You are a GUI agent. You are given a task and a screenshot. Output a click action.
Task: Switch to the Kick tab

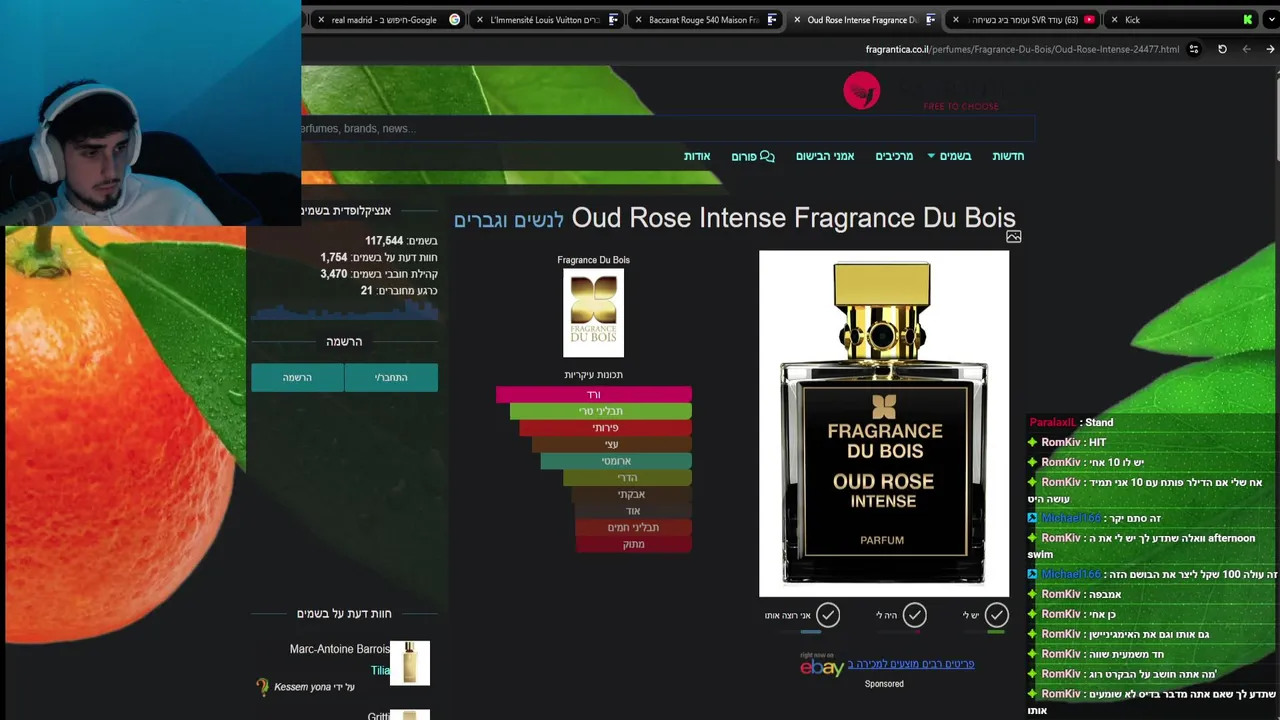[x=1180, y=19]
